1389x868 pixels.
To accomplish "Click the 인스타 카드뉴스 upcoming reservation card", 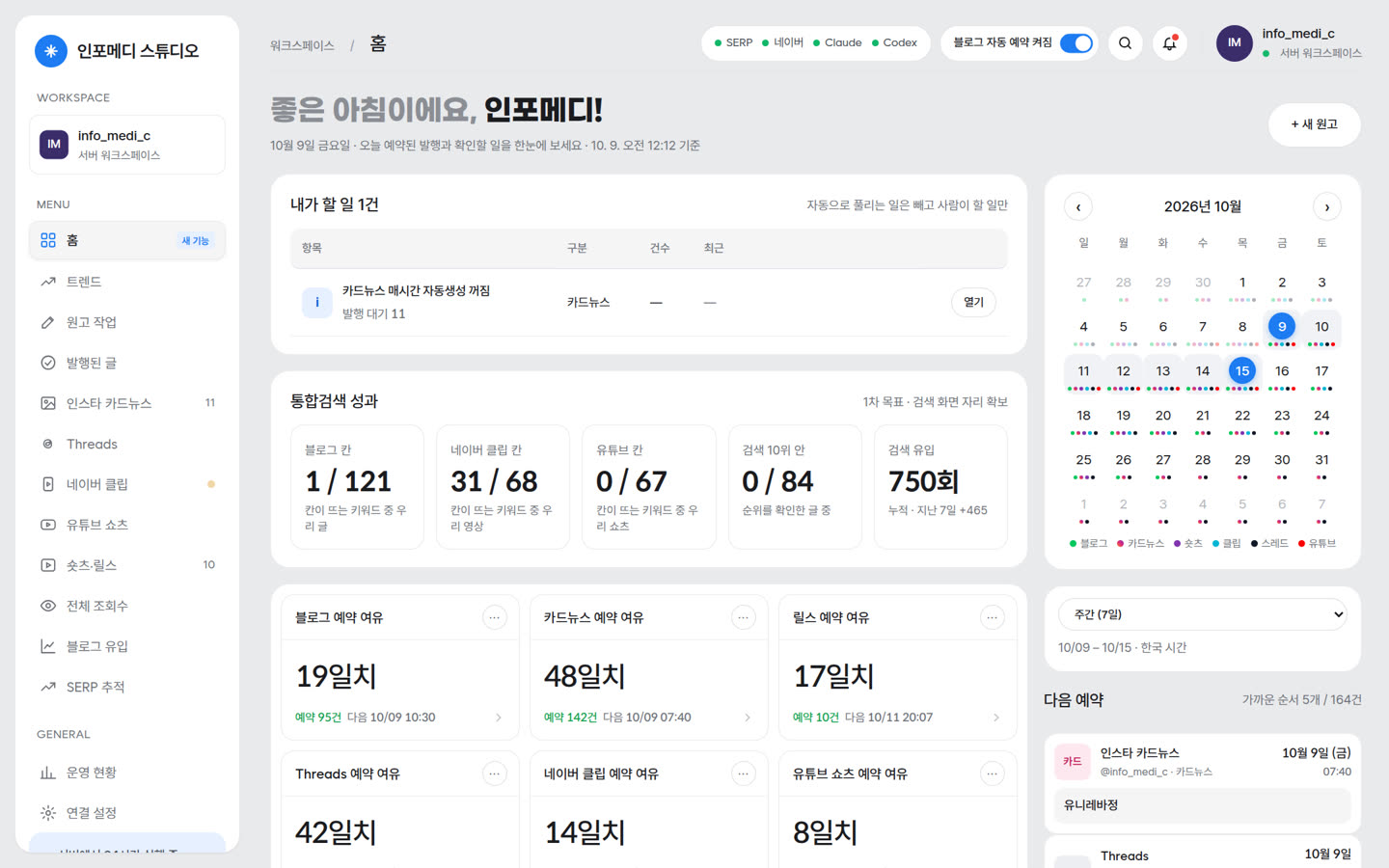I will pos(1203,782).
